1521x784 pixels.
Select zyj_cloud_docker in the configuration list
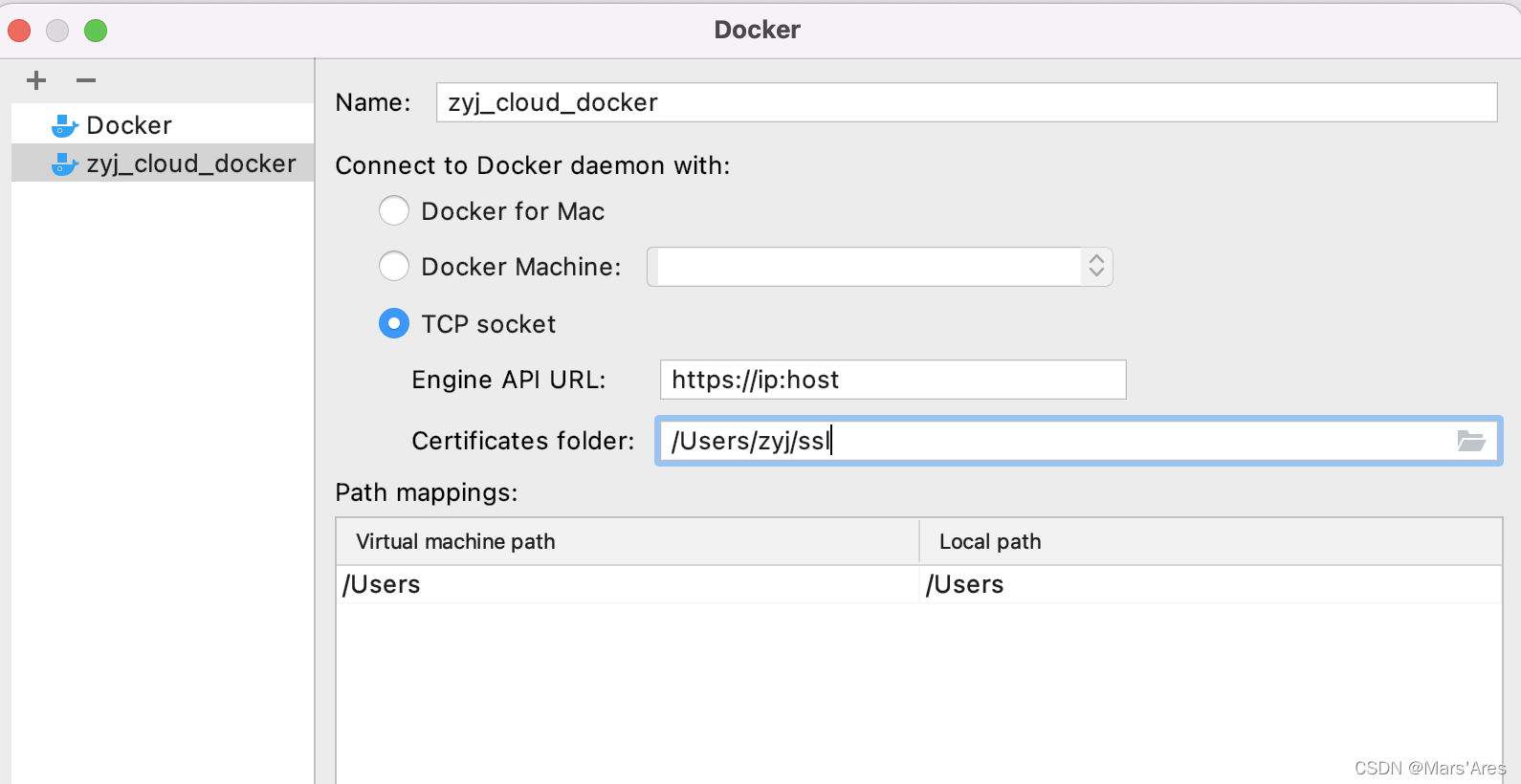point(191,164)
